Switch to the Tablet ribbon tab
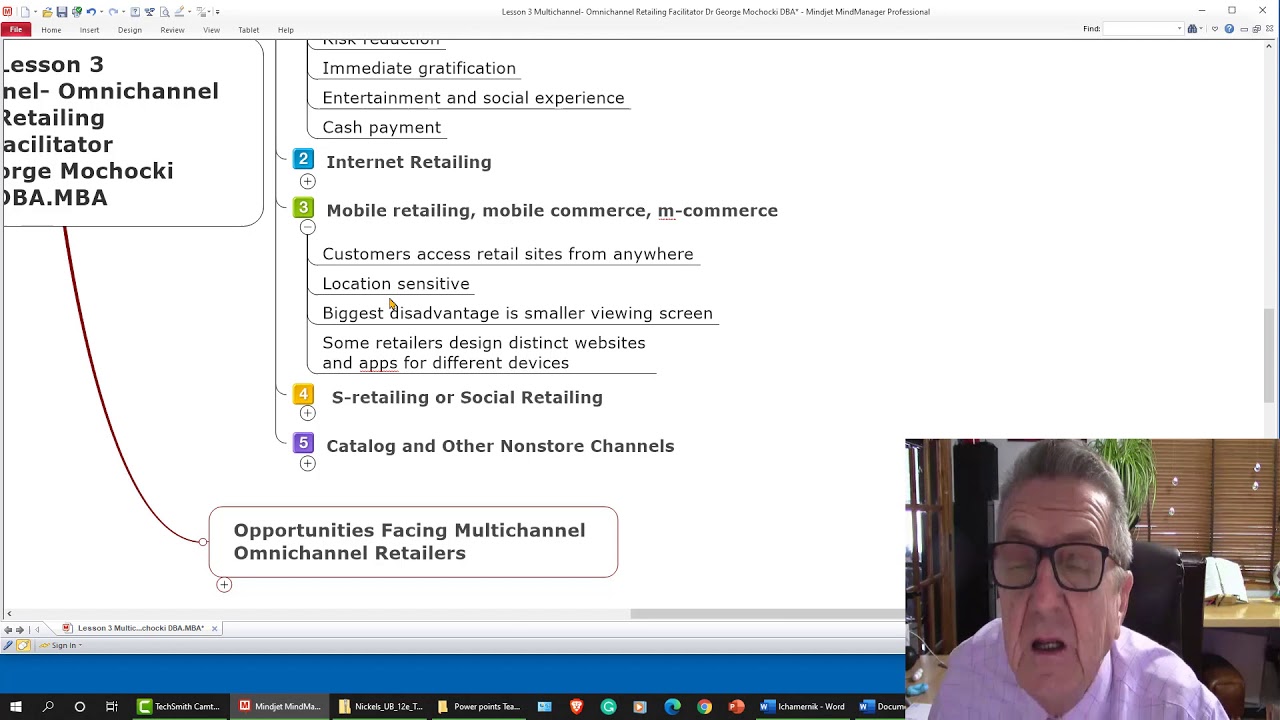Screen dimensions: 1280x720 pyautogui.click(x=249, y=30)
